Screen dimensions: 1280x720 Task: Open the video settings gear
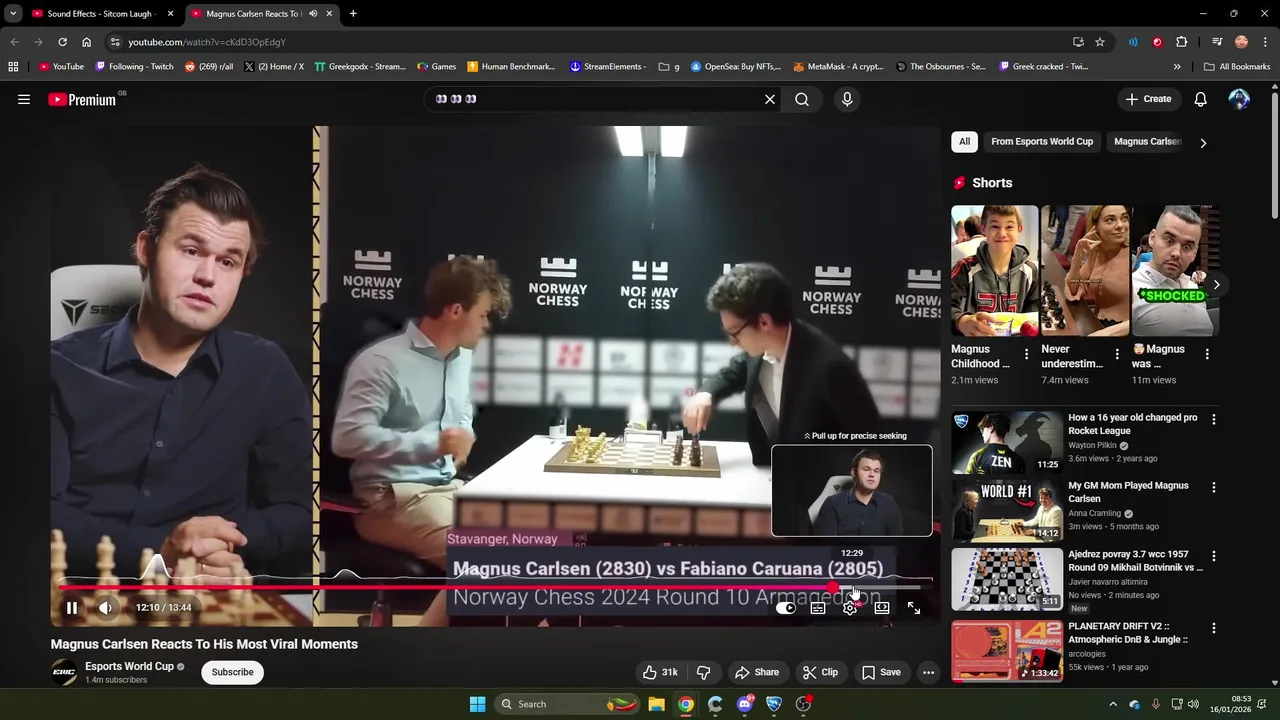click(x=850, y=607)
